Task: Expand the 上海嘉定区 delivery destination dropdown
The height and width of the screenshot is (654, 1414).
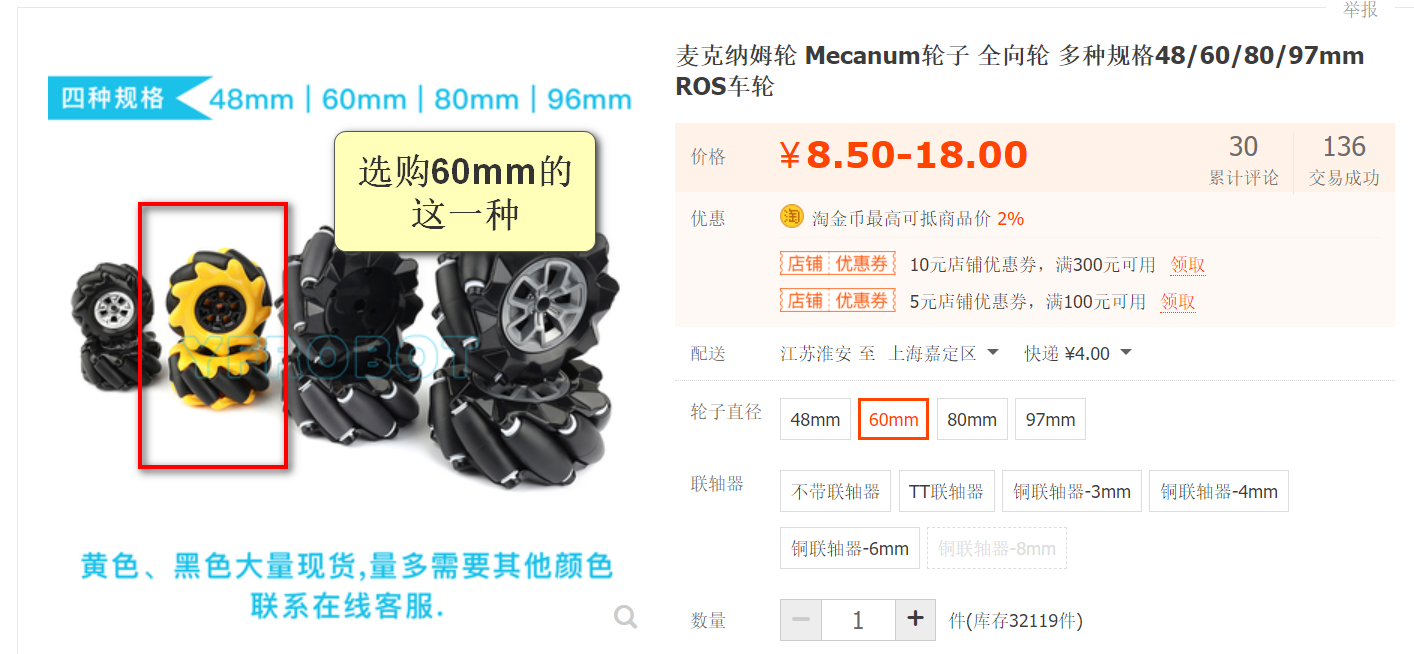Action: (x=944, y=353)
